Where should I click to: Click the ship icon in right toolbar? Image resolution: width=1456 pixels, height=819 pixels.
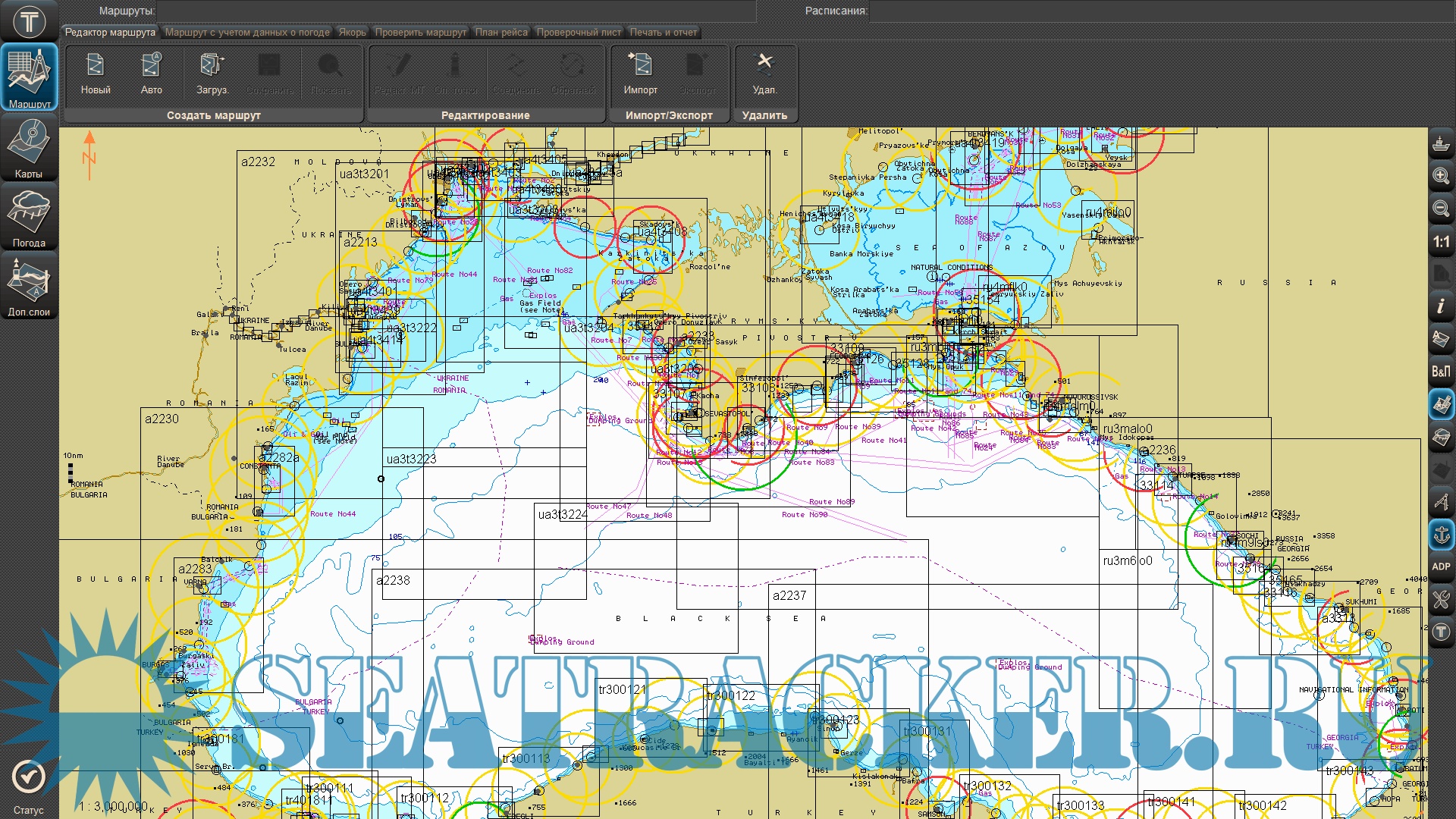1441,143
